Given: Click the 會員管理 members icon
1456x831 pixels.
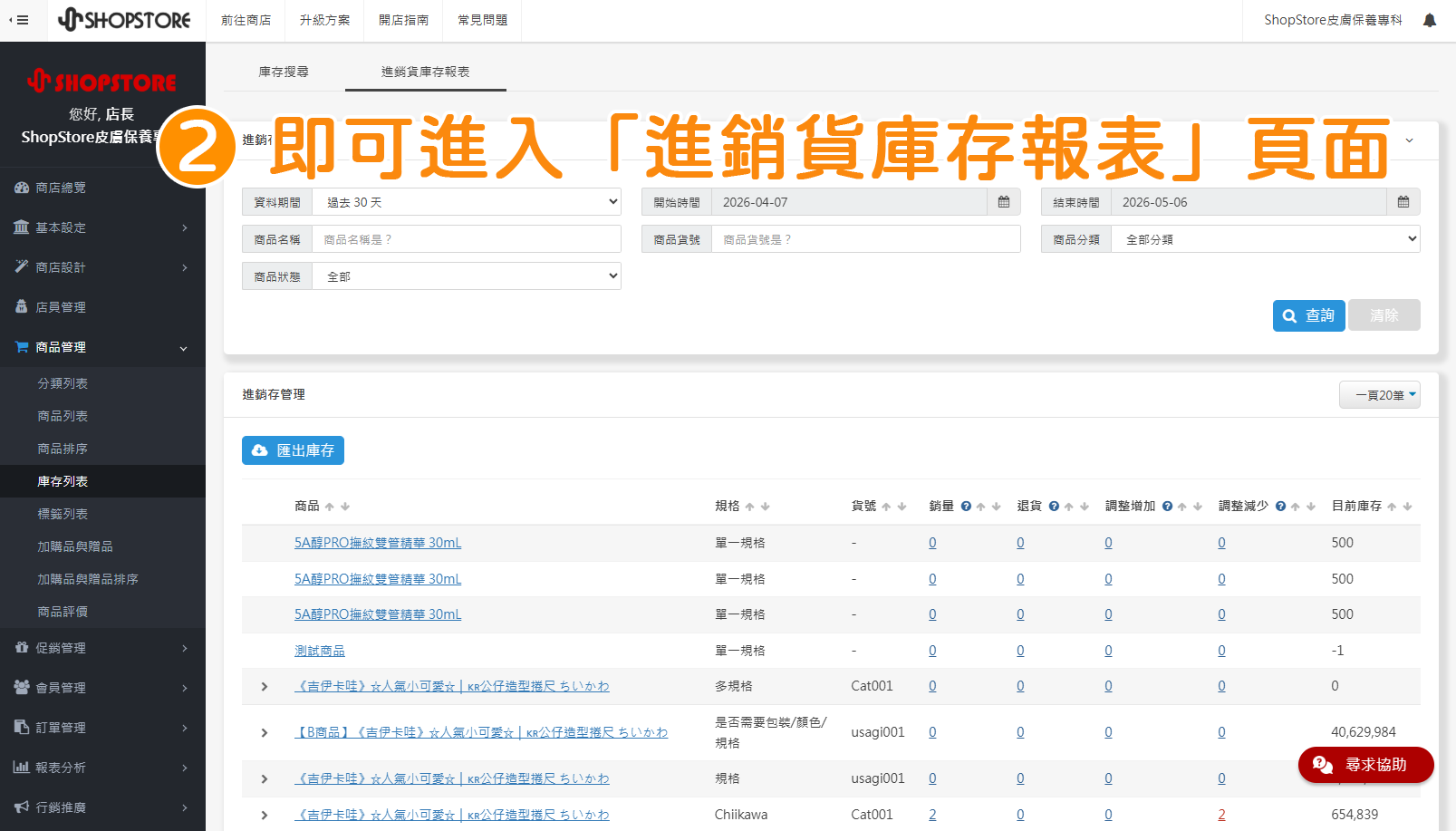Looking at the screenshot, I should [x=22, y=688].
